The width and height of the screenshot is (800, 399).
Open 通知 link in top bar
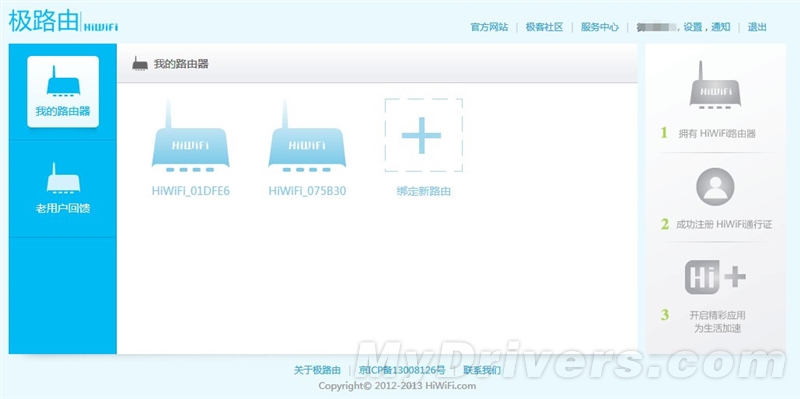(720, 27)
